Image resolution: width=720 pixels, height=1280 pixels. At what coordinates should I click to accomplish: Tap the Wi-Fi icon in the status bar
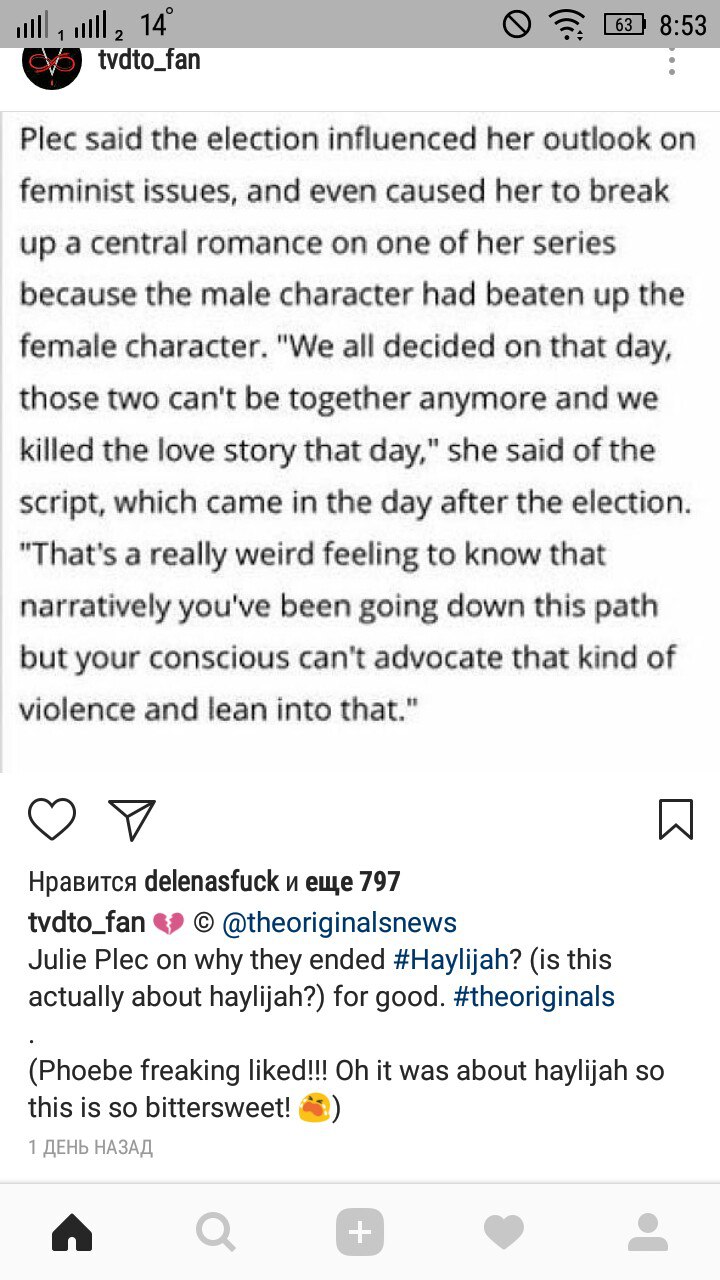tap(568, 23)
